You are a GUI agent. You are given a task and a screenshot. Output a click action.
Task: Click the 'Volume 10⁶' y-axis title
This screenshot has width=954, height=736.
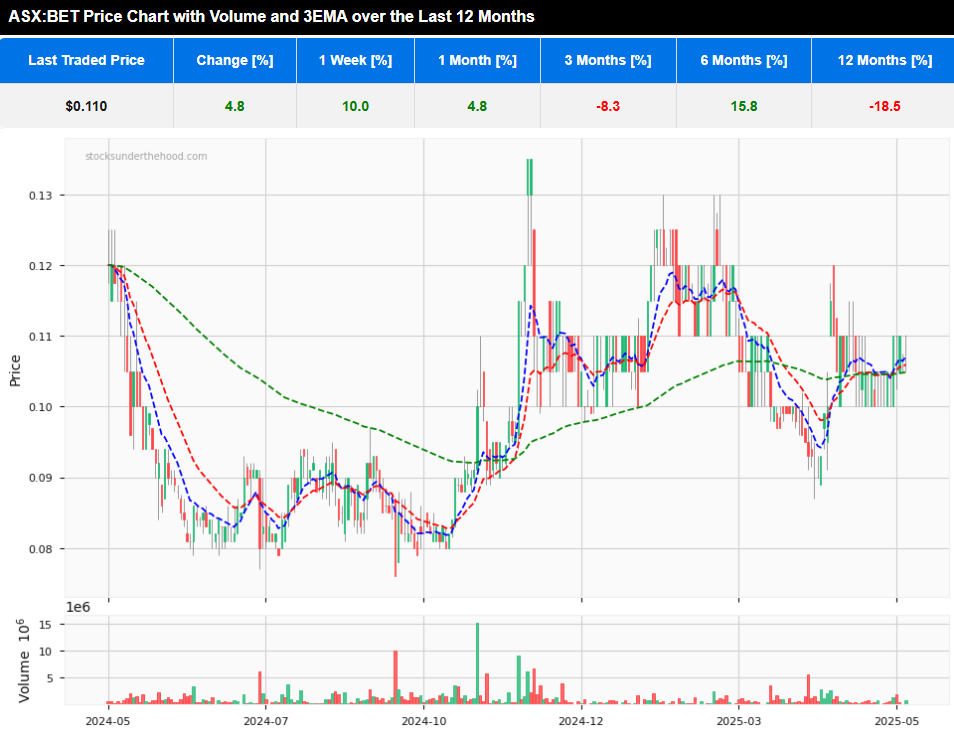coord(23,661)
